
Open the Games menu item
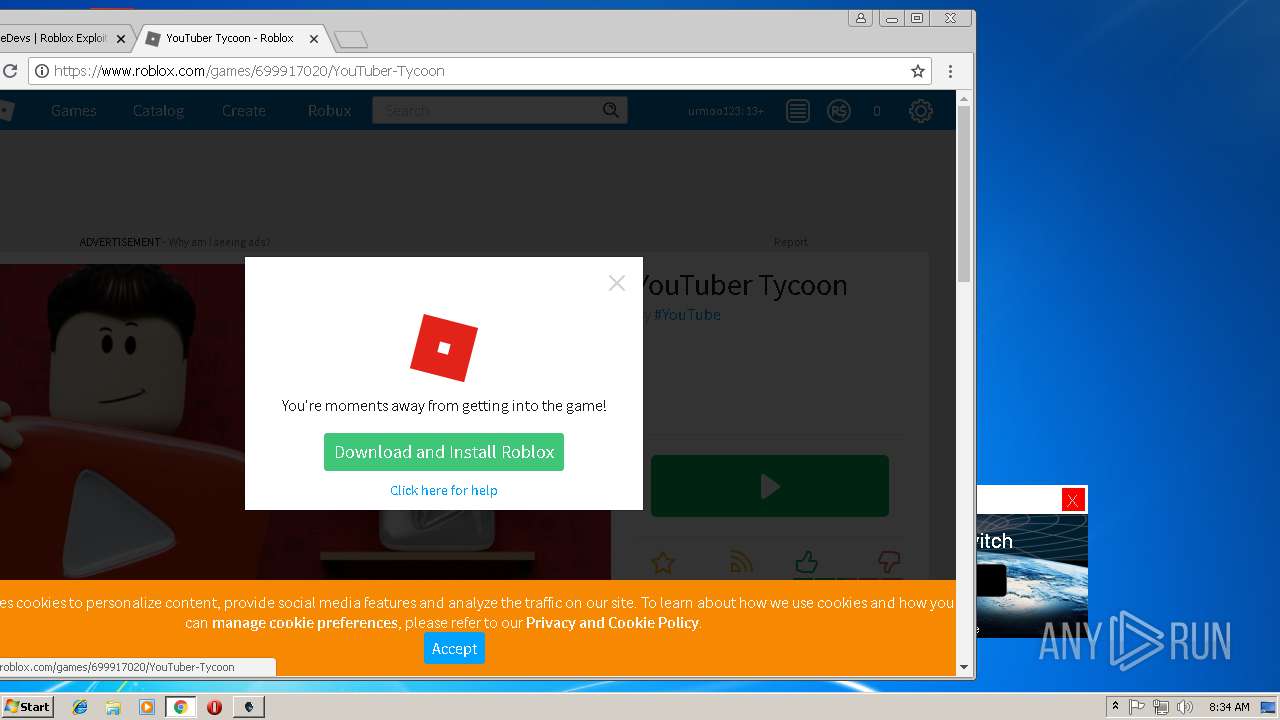(74, 111)
